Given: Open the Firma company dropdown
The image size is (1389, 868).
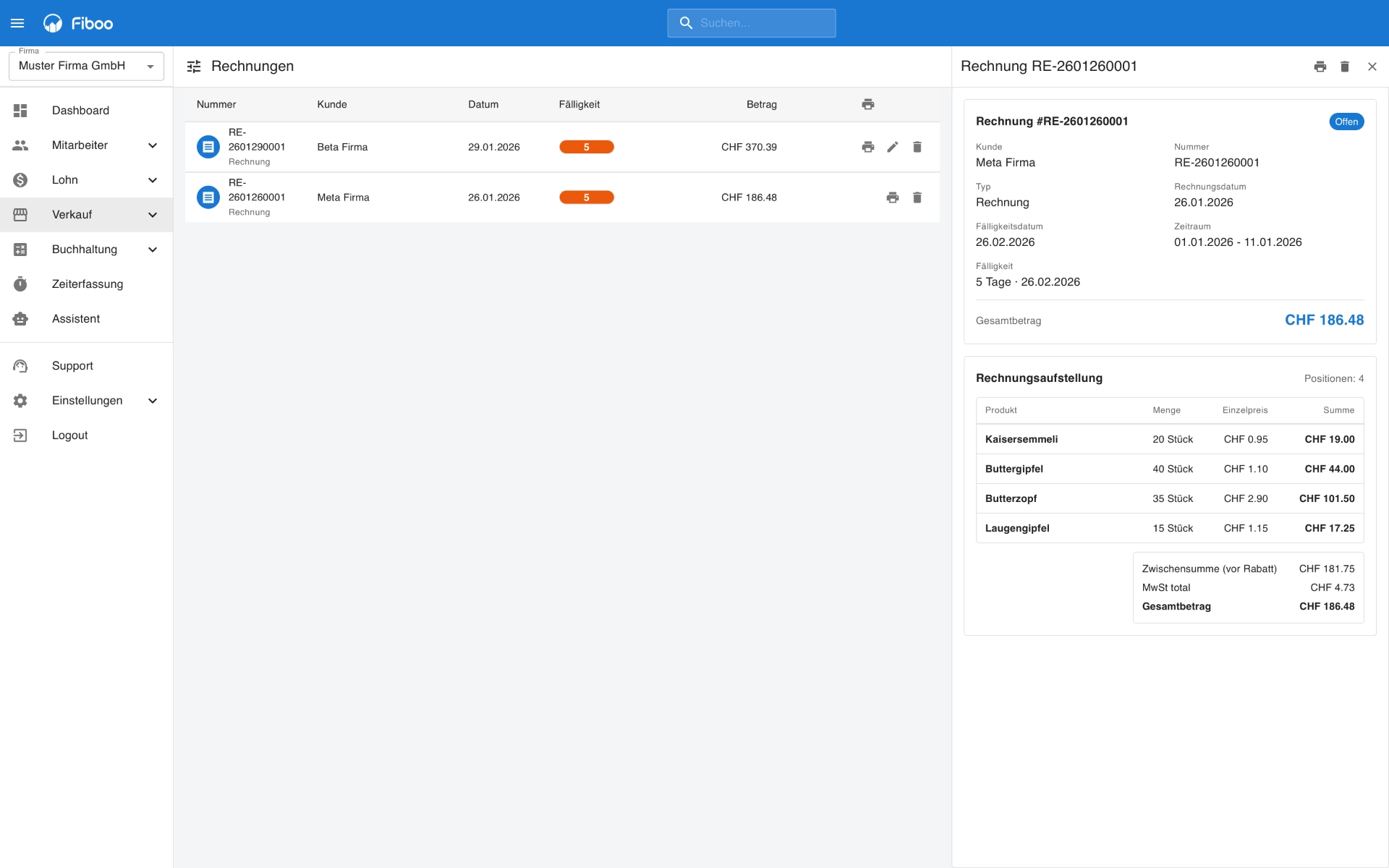Looking at the screenshot, I should tap(86, 66).
